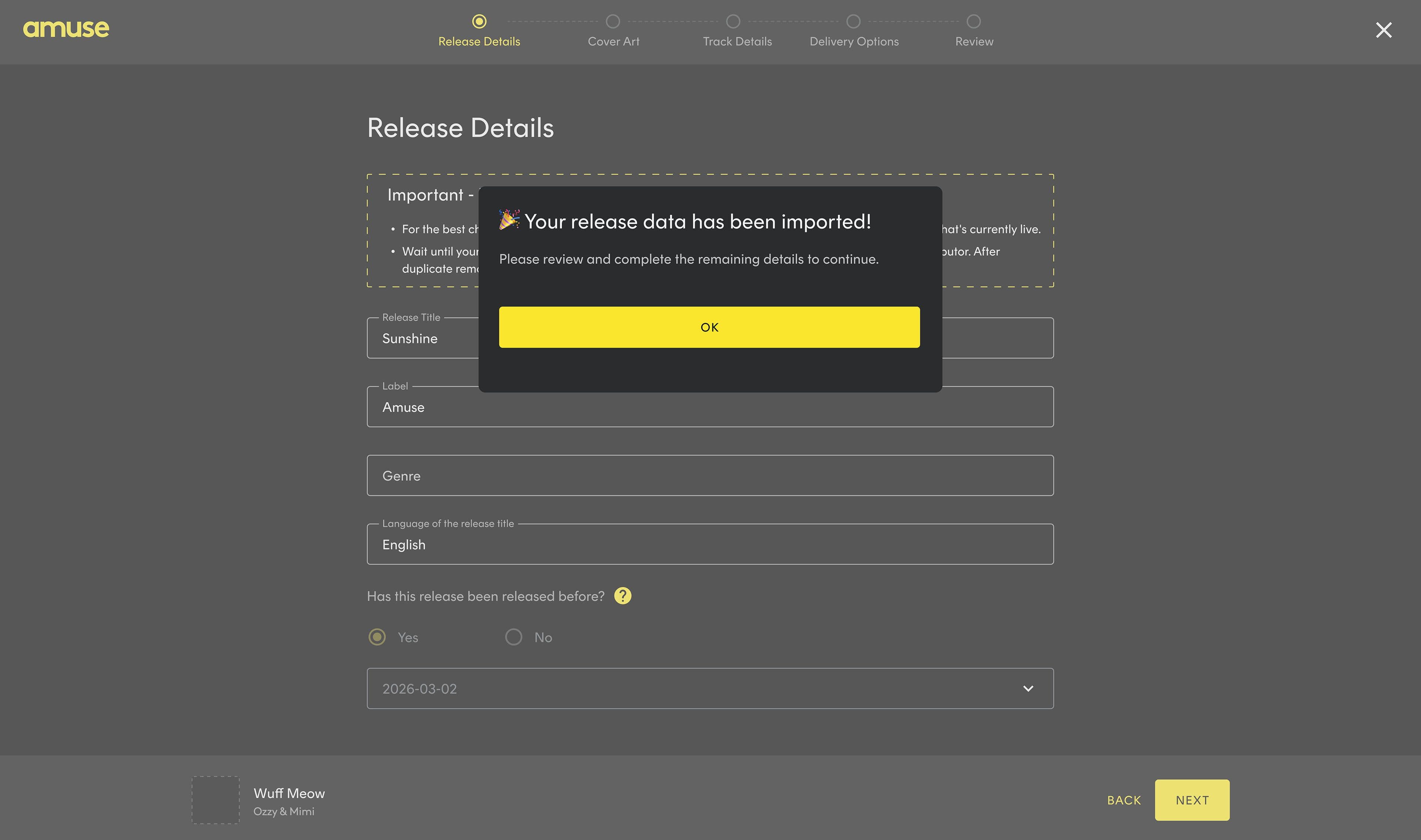This screenshot has height=840, width=1421.
Task: Open the amuse logo home link
Action: tap(65, 29)
